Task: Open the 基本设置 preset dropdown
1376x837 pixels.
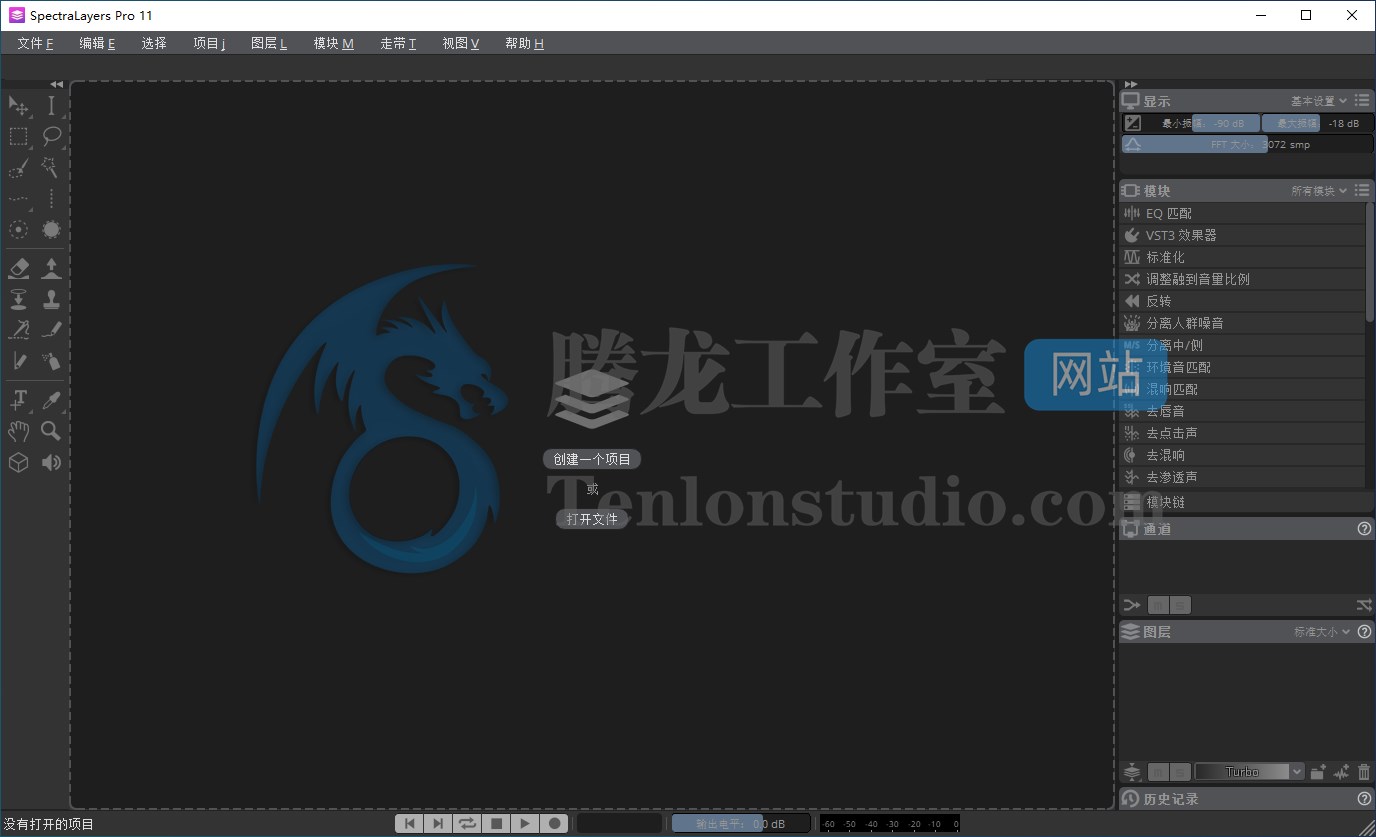Action: pyautogui.click(x=1319, y=101)
